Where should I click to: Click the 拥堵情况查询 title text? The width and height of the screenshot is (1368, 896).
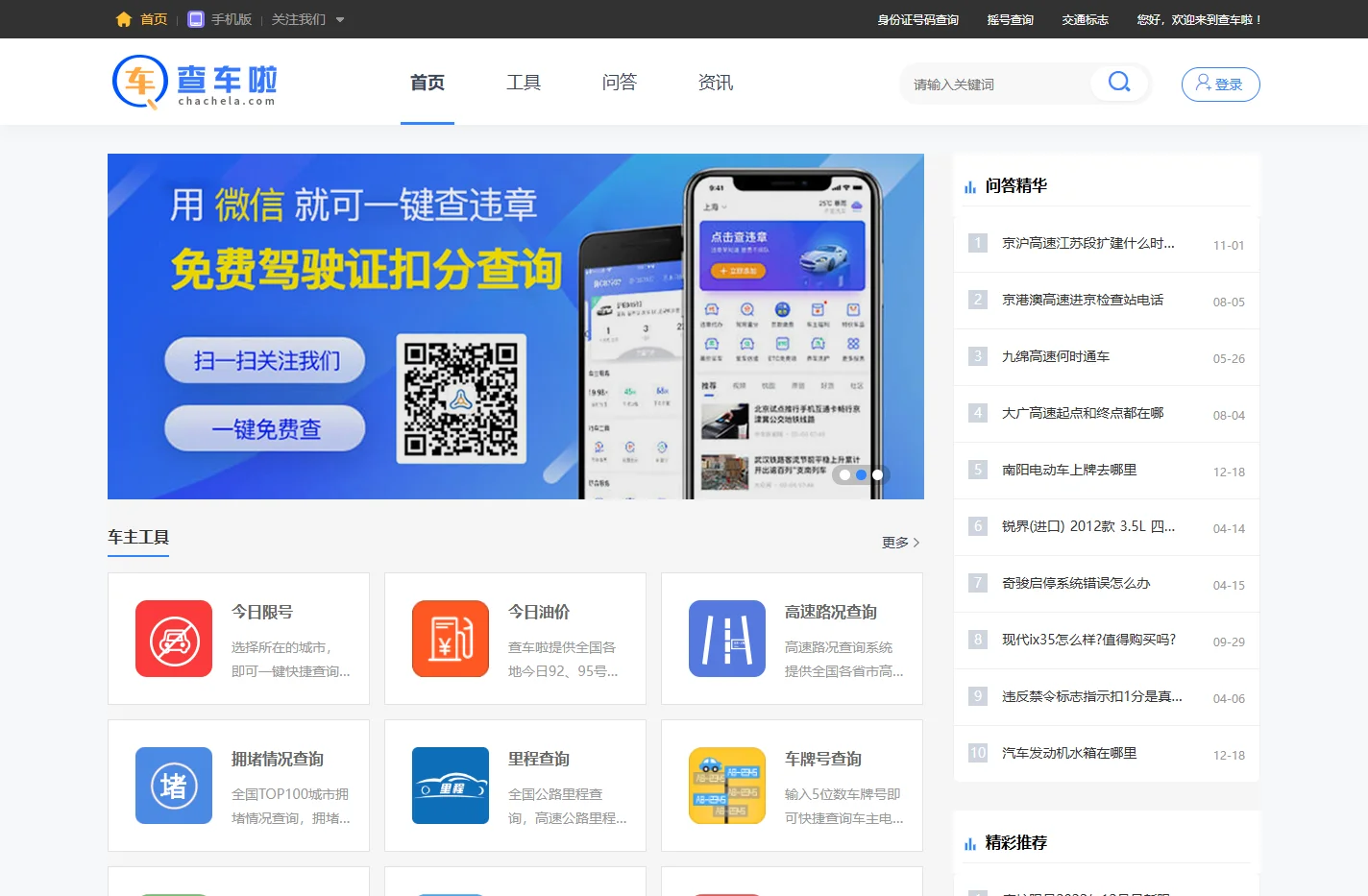278,759
